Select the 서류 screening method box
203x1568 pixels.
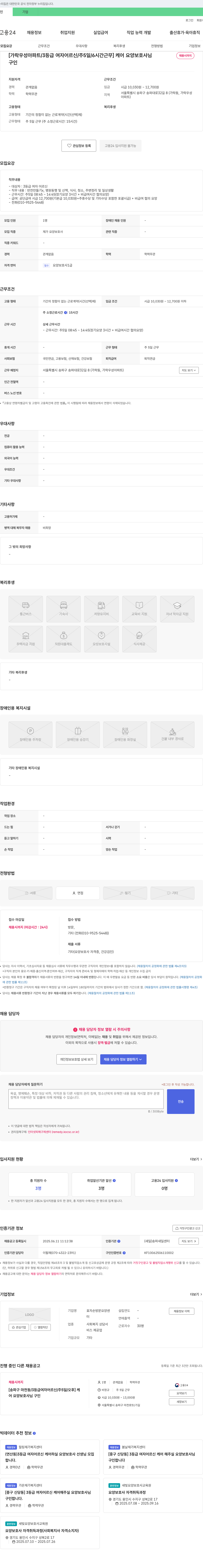30,893
